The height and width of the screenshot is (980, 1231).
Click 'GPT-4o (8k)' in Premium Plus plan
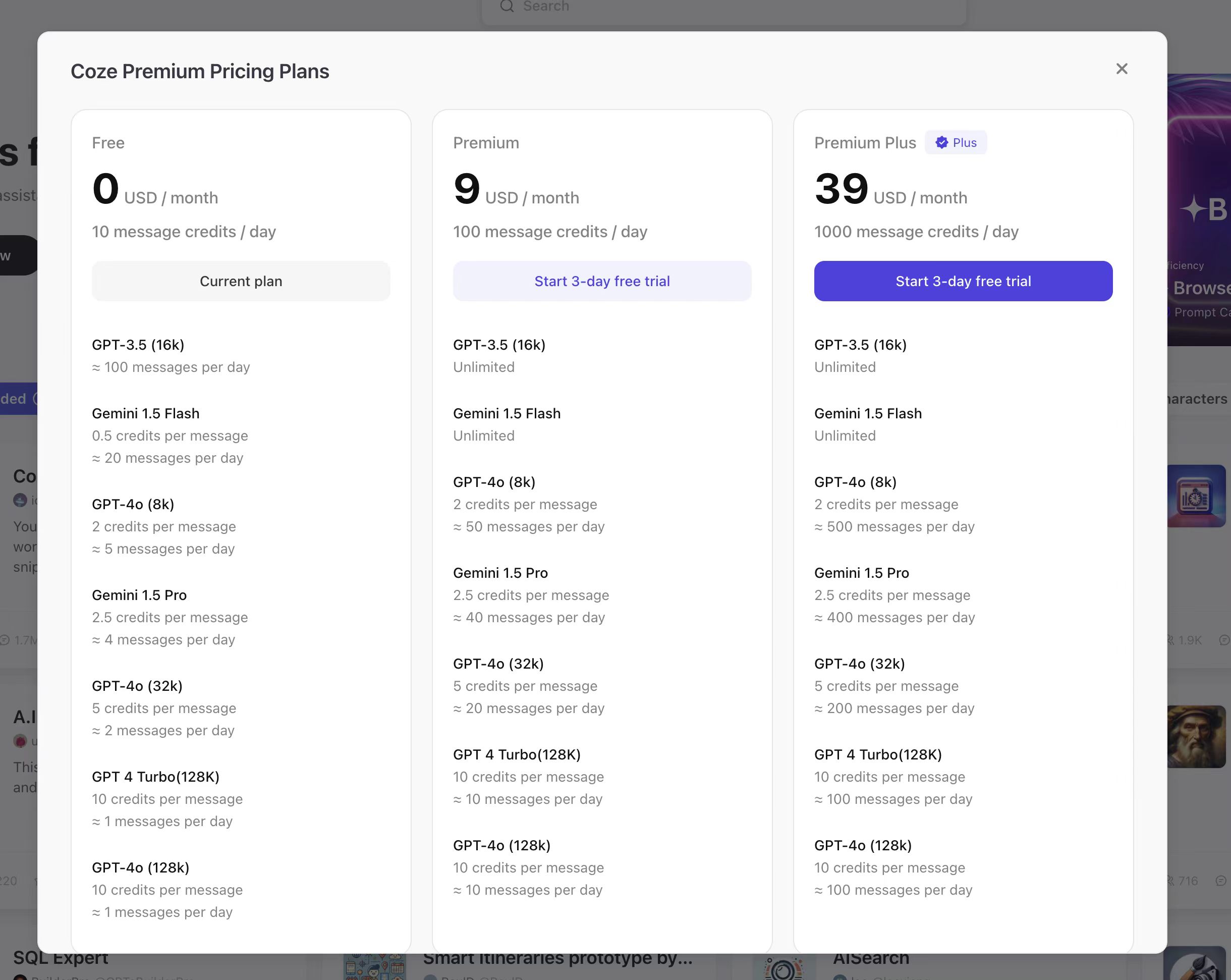tap(855, 482)
